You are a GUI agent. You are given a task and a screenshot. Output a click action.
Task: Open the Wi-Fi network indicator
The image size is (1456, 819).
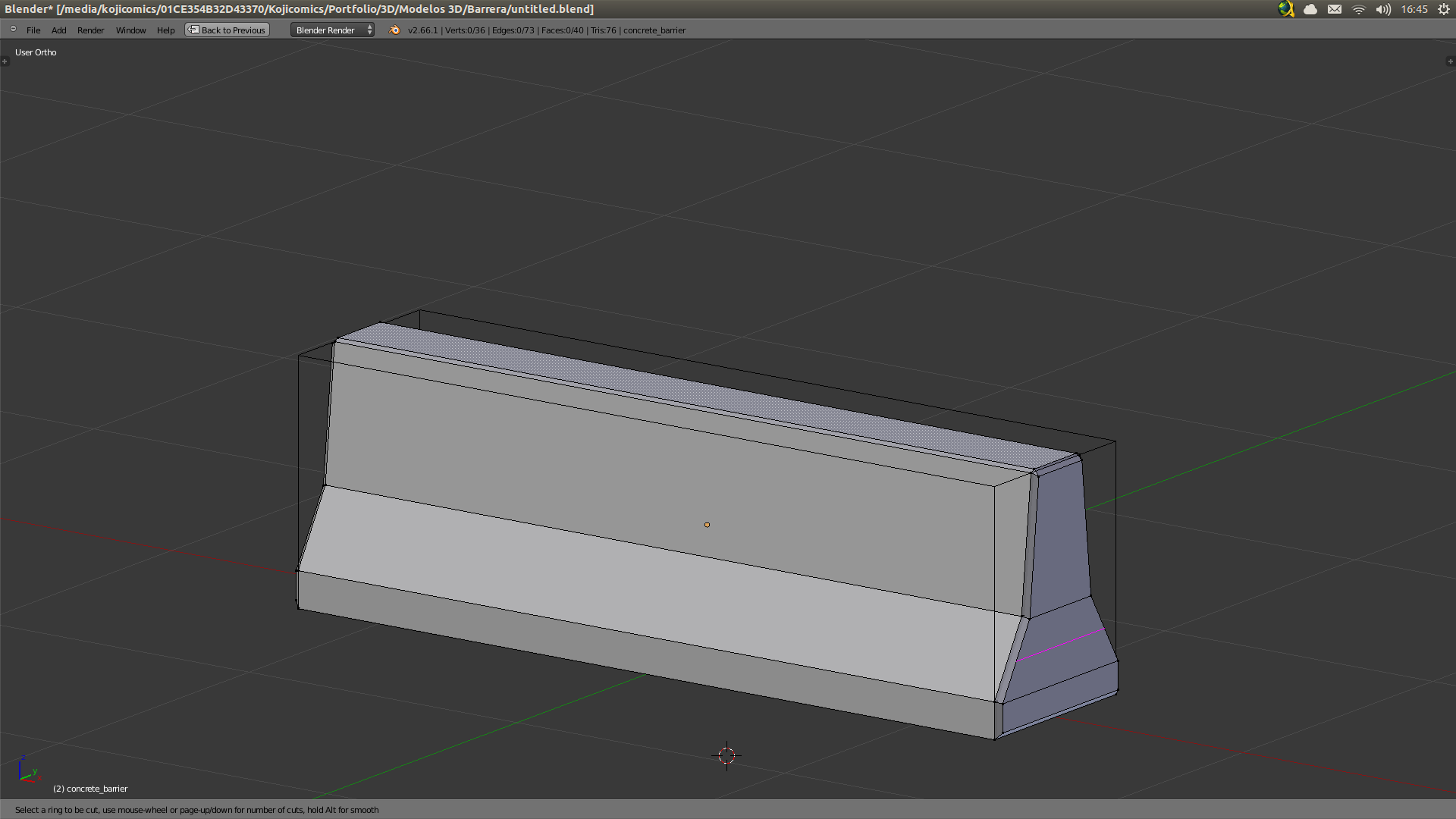click(x=1359, y=9)
